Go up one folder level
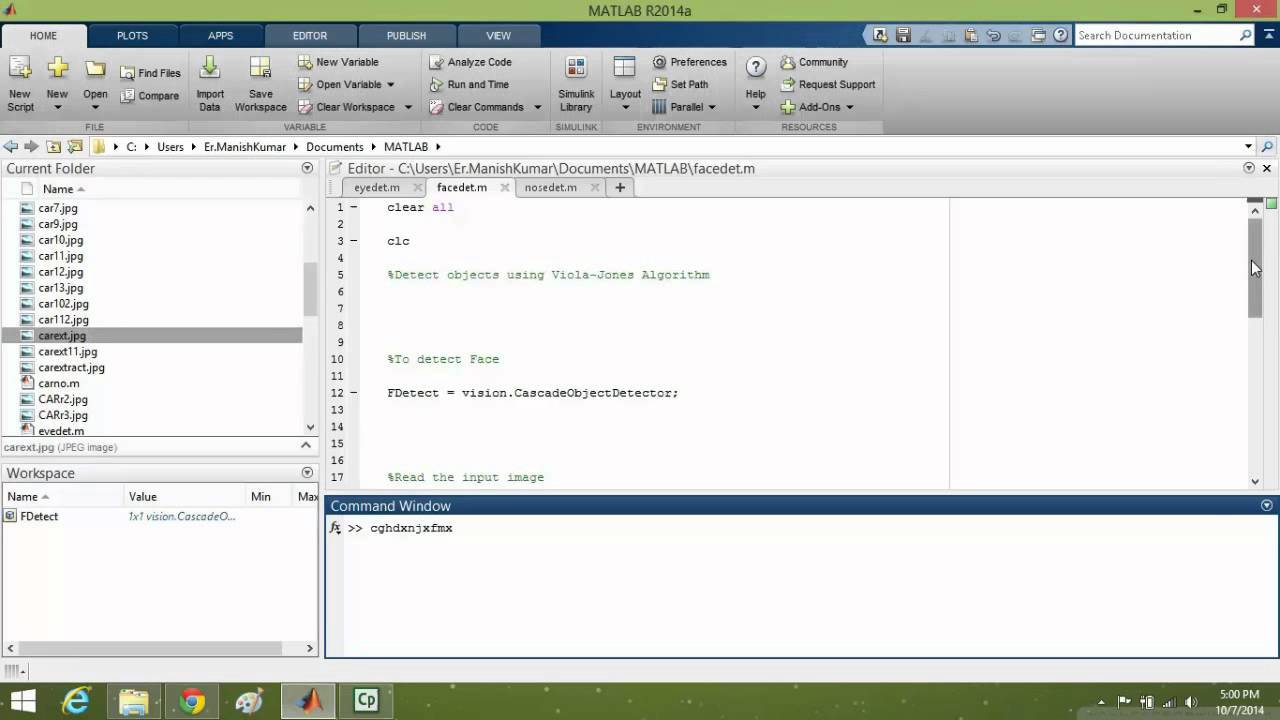This screenshot has height=720, width=1280. [x=54, y=146]
